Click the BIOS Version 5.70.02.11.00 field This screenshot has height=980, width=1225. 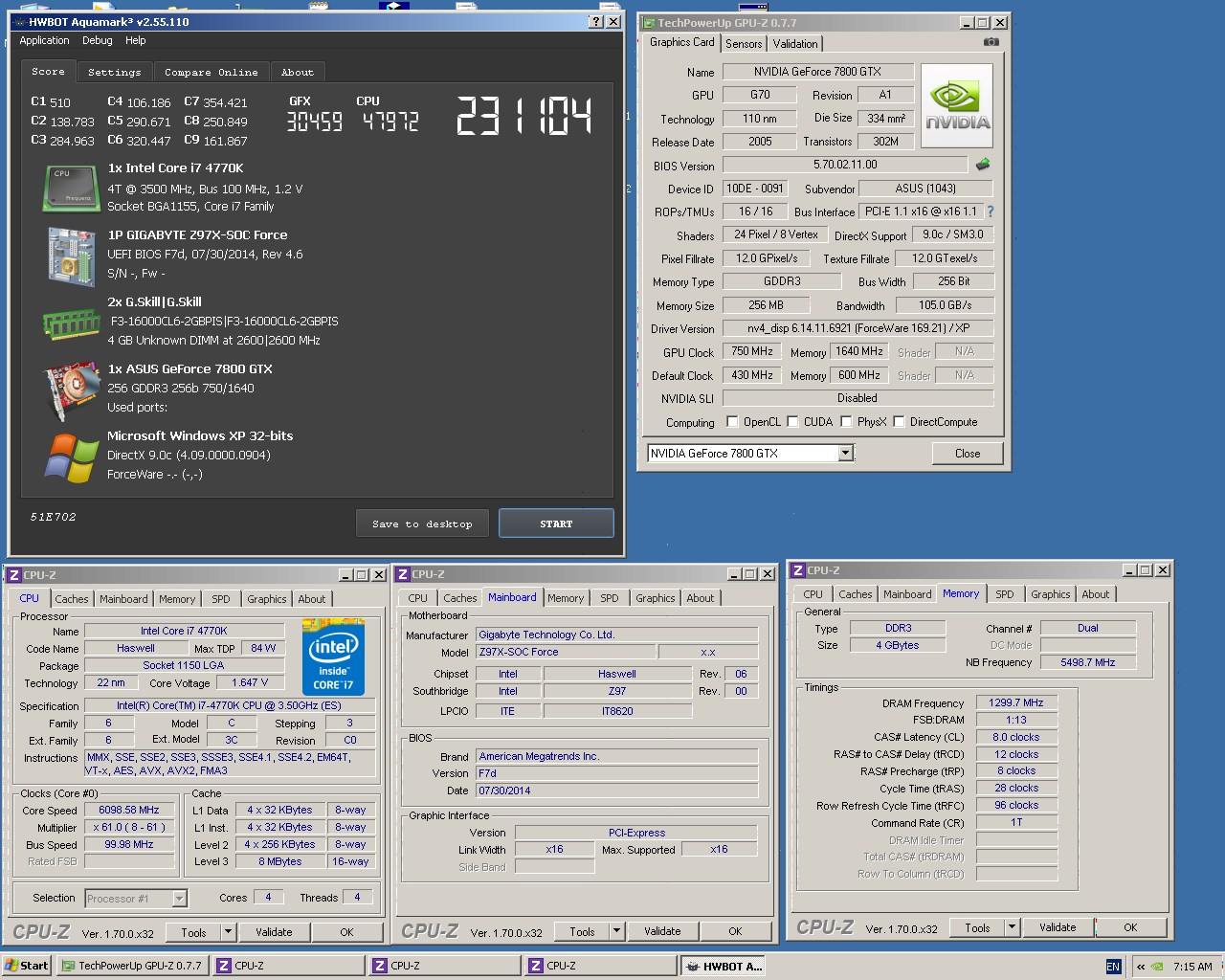[845, 165]
